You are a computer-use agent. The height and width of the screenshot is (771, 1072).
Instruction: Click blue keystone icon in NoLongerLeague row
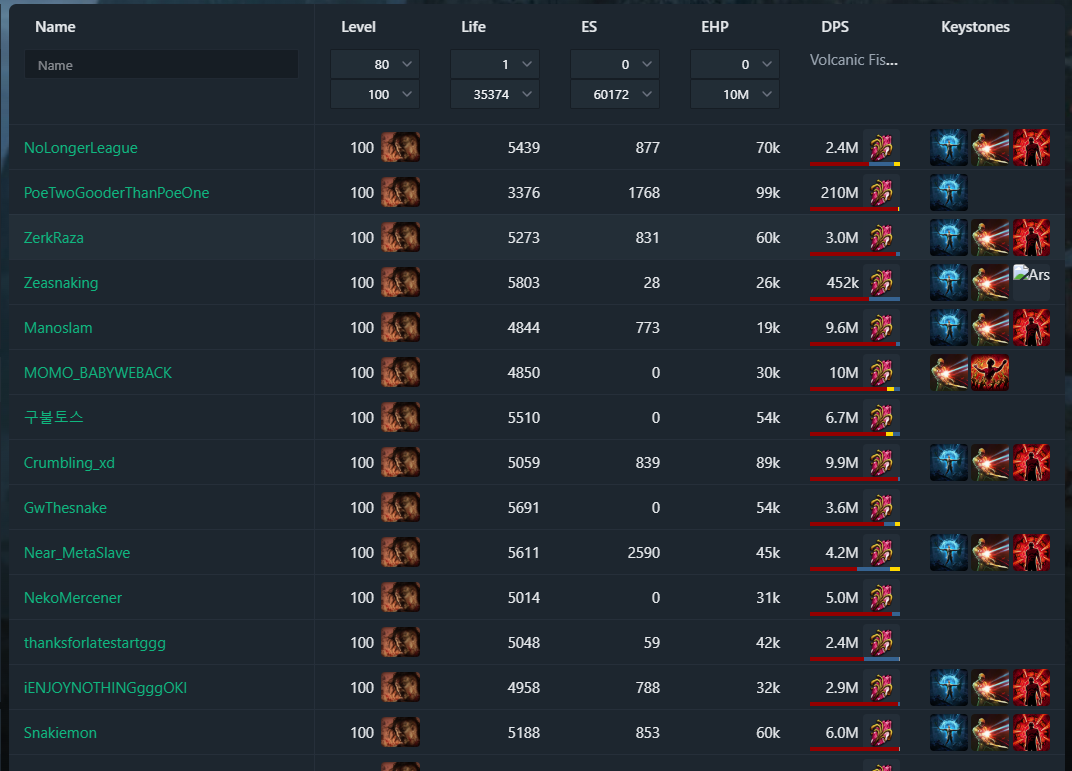point(949,148)
